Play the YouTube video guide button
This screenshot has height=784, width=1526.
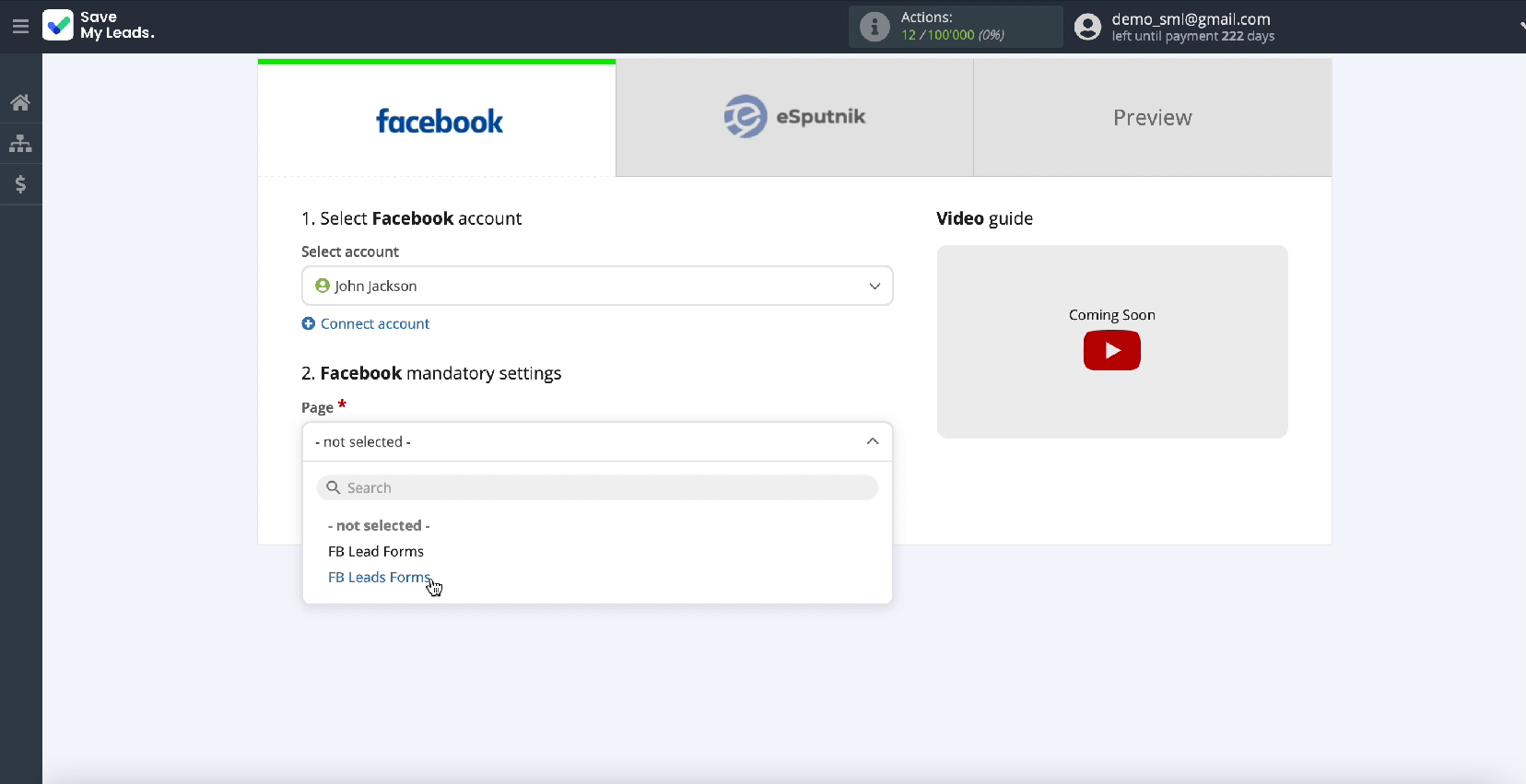click(x=1111, y=350)
